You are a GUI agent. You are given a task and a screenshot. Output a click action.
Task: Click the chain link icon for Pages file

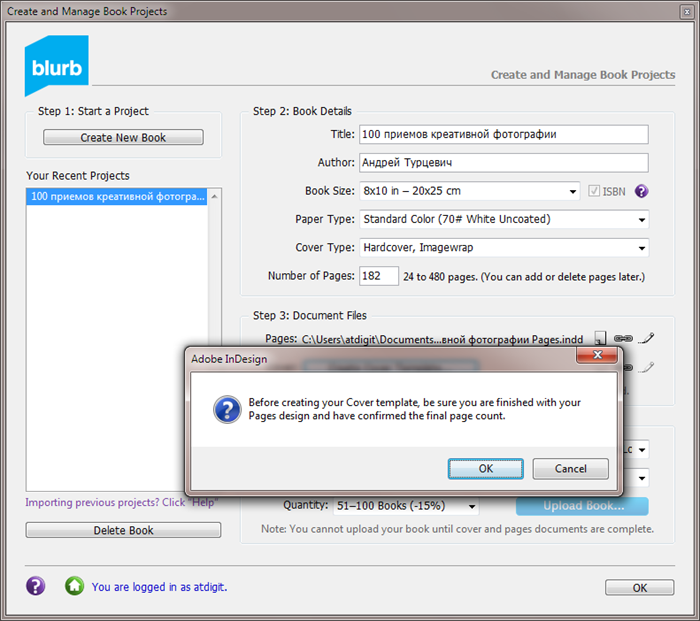pos(623,338)
